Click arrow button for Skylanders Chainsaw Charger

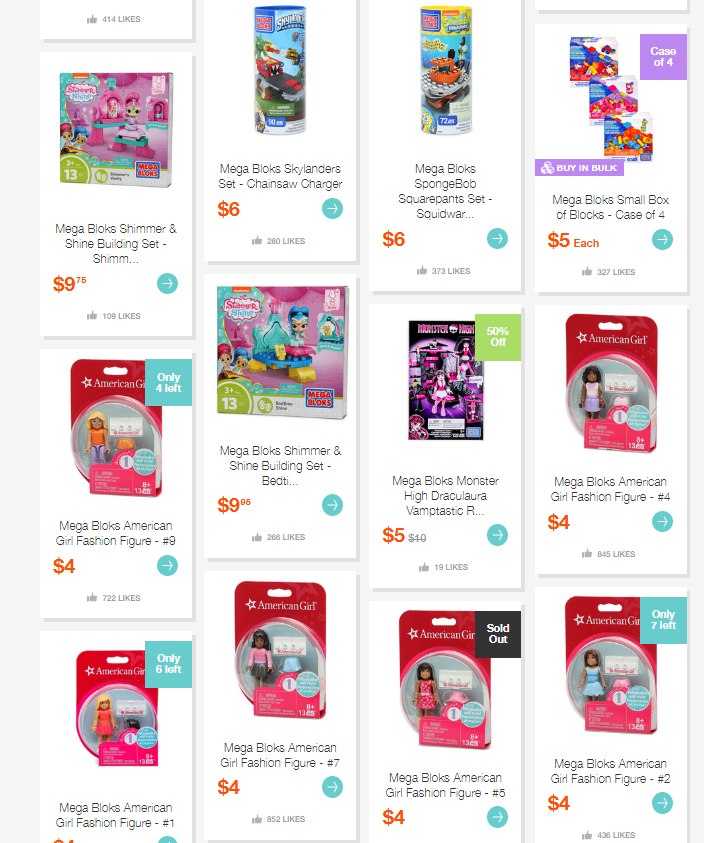tap(332, 209)
